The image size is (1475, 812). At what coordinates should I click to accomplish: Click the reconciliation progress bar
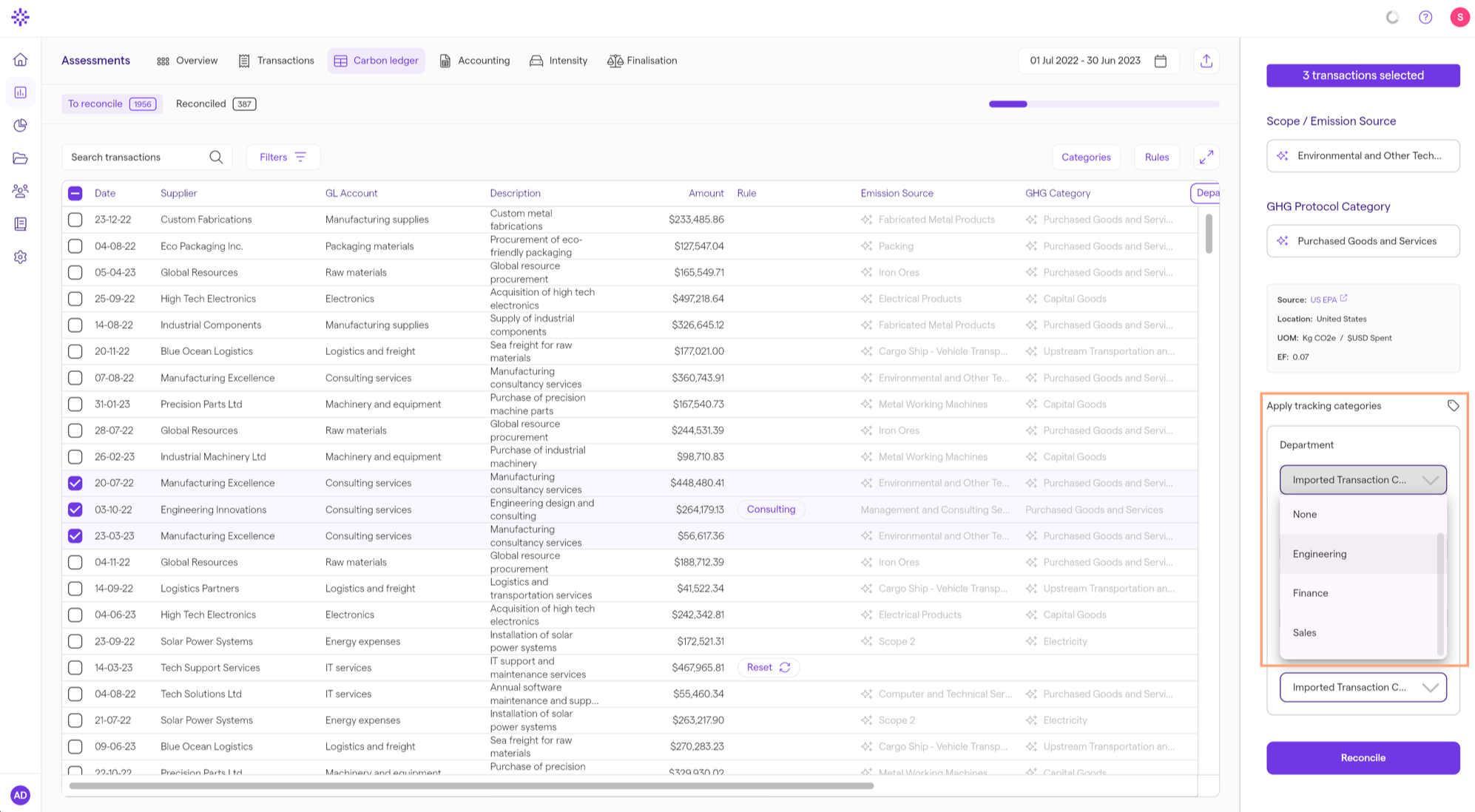[x=1104, y=104]
